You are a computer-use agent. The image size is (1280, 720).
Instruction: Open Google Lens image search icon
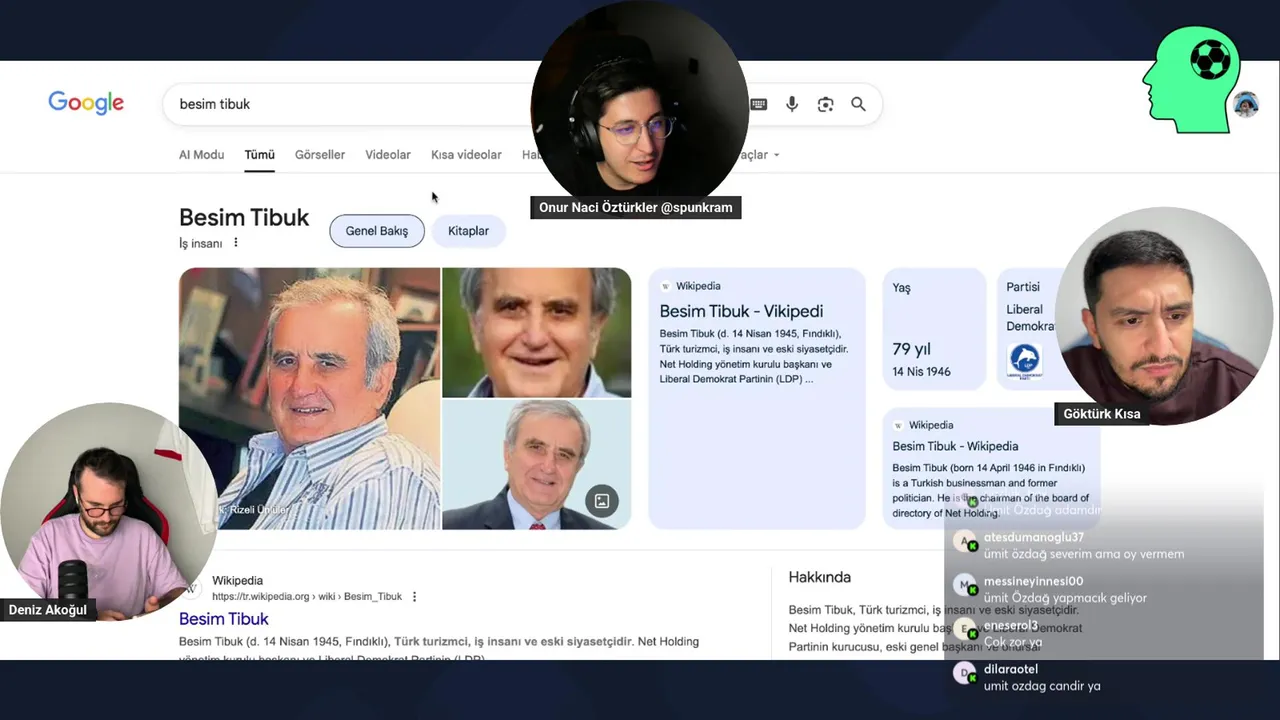coord(825,104)
